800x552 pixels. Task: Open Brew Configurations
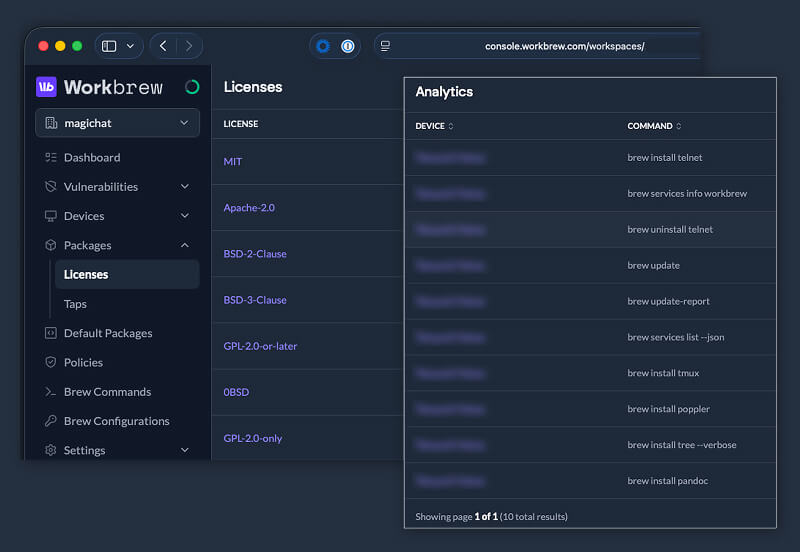click(116, 421)
